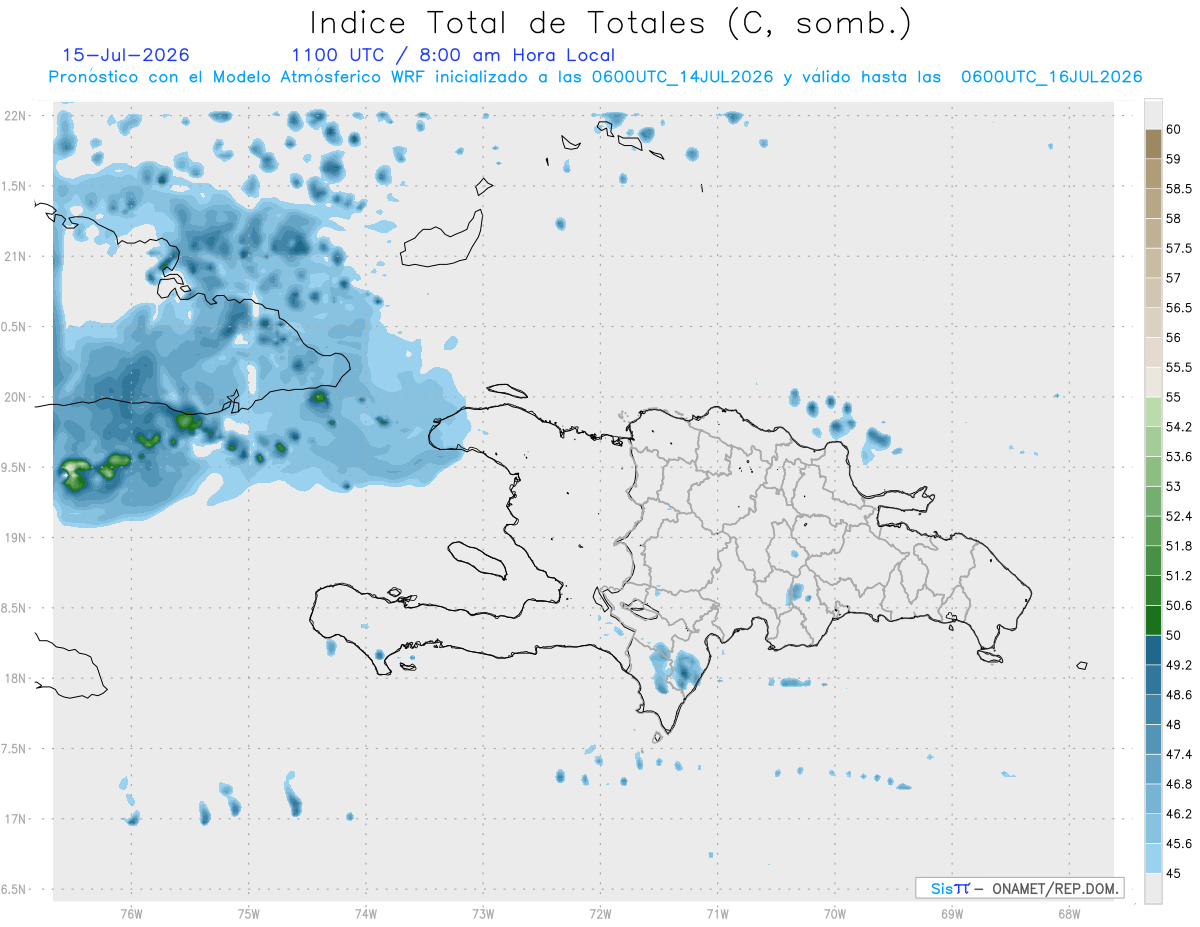Click the latitude label '19N'
The image size is (1200, 927).
click(17, 538)
